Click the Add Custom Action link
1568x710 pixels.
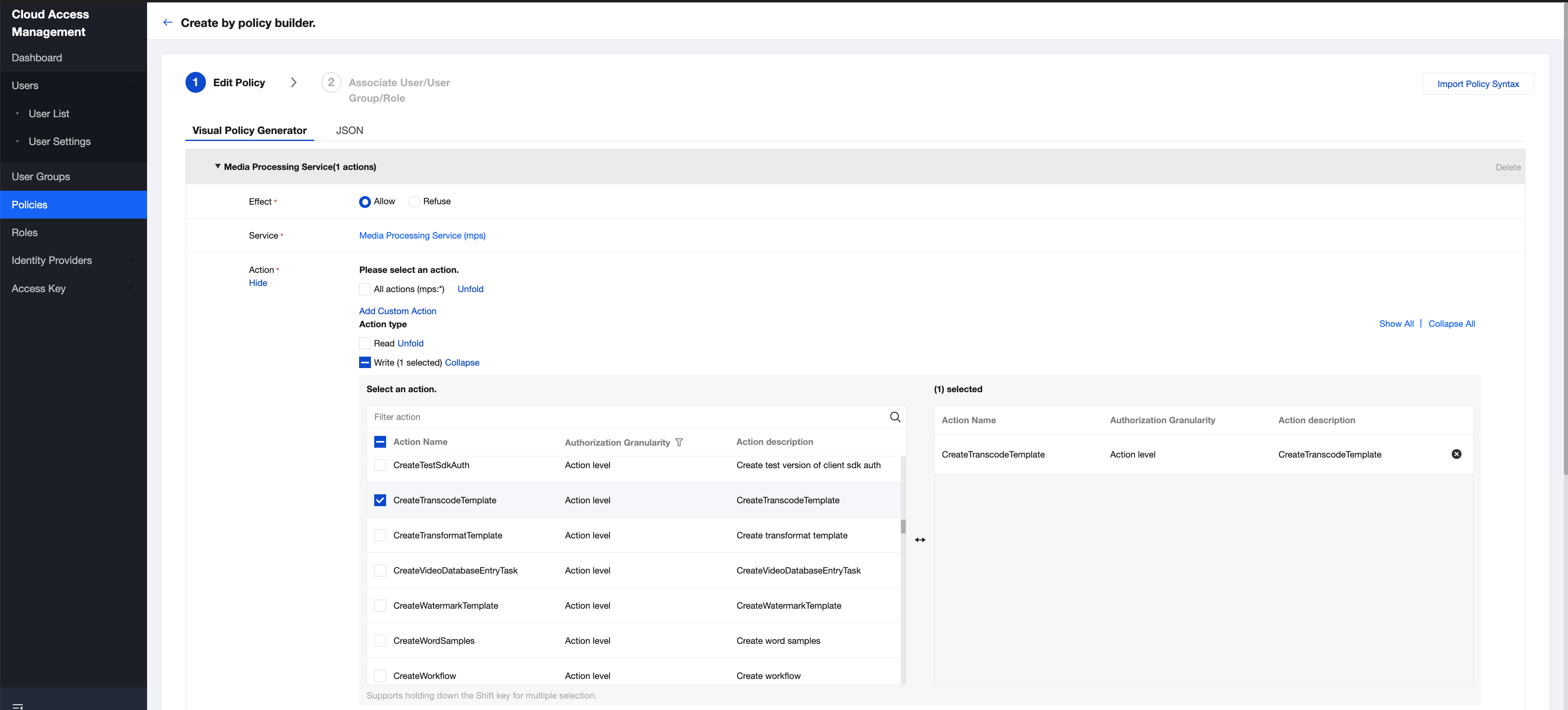tap(398, 311)
